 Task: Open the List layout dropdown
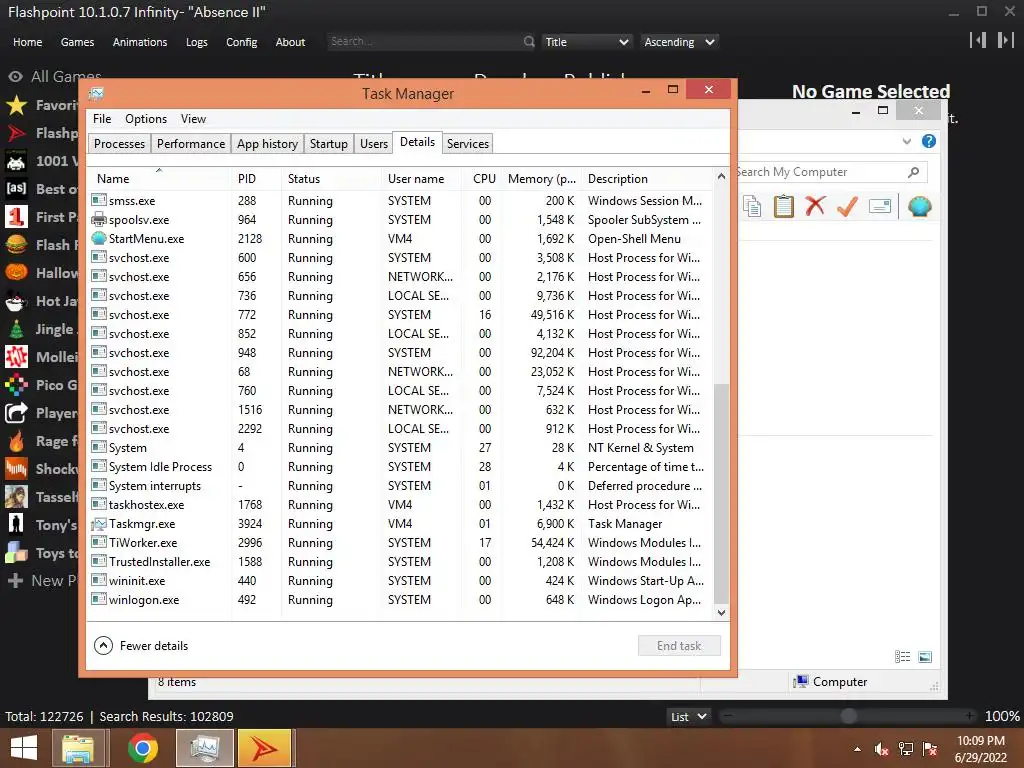(689, 716)
